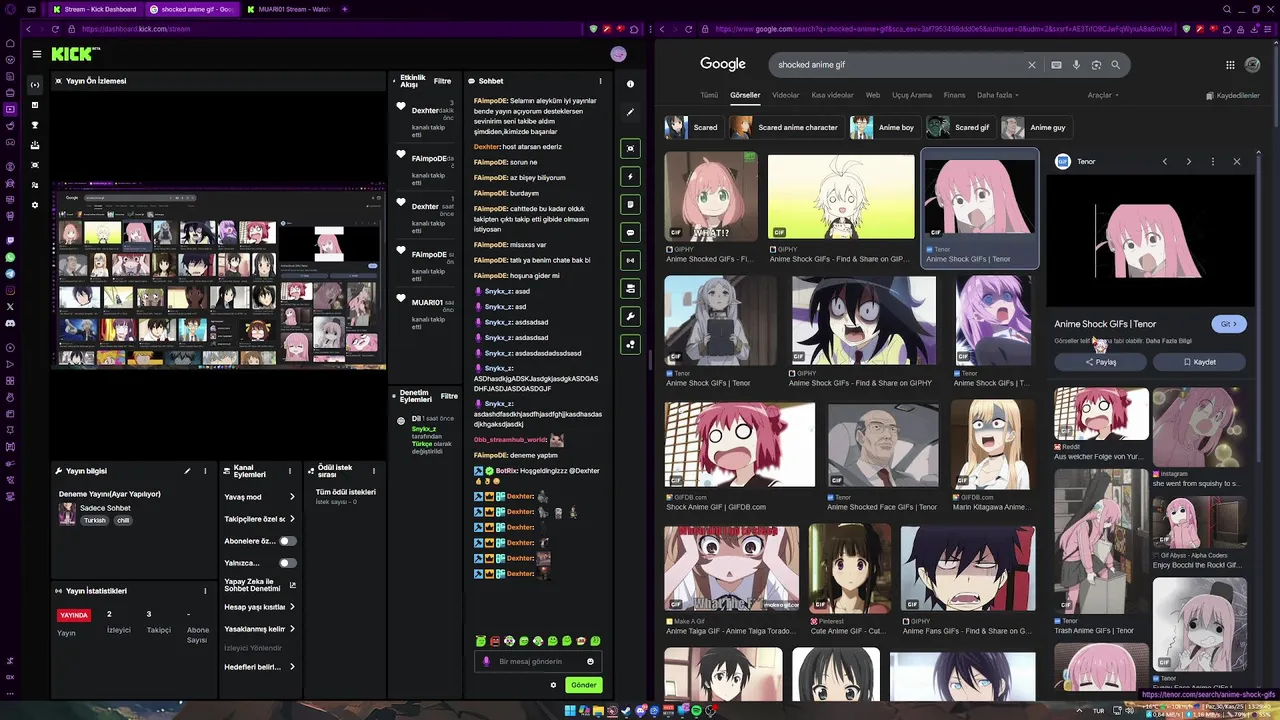1280x720 pixels.
Task: Open Daha fazla dropdown in Google
Action: 999,95
